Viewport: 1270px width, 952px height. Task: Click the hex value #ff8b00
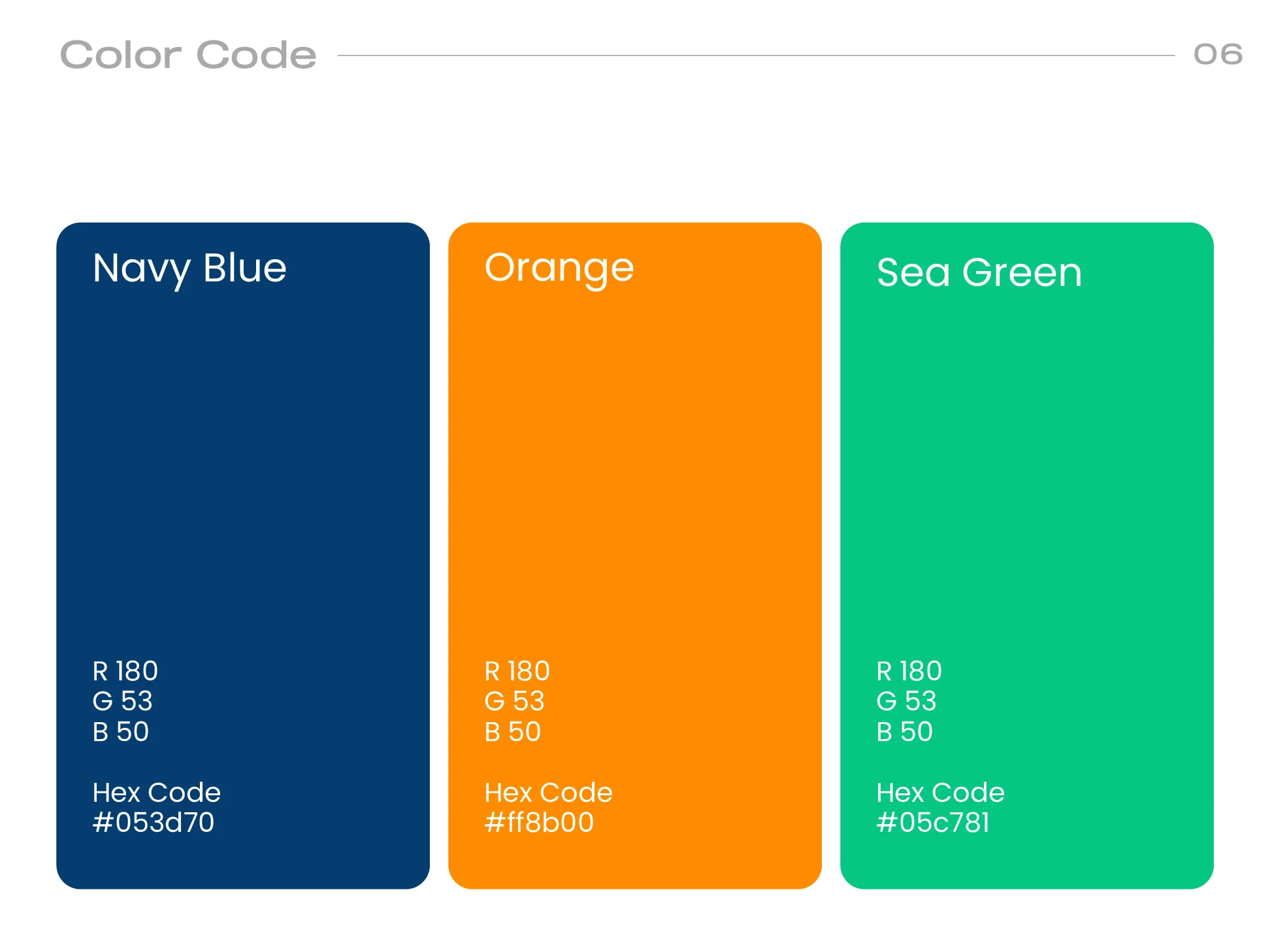coord(539,823)
